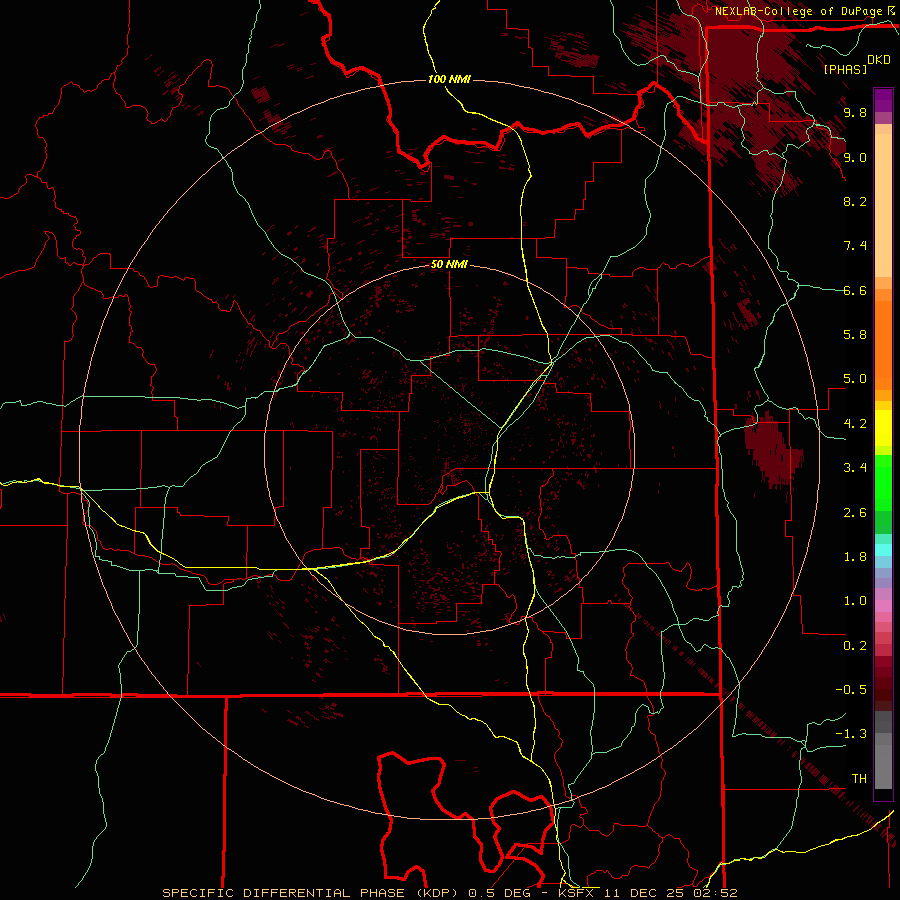Image resolution: width=900 pixels, height=900 pixels.
Task: Click the "50 NMI" range ring label
Action: (x=449, y=265)
